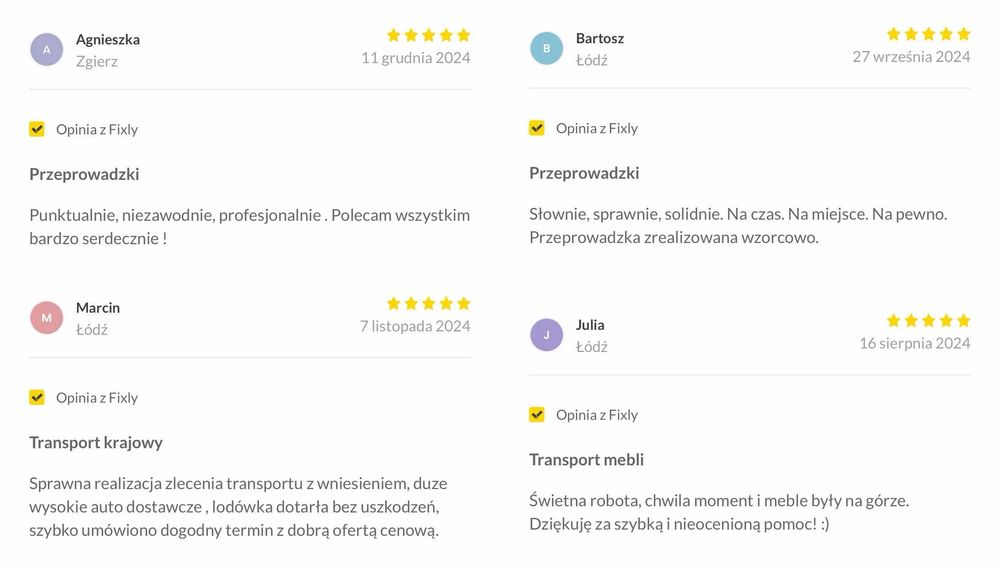Viewport: 1000px width, 567px height.
Task: Click the Przeprowadzki heading in Agnieszka's review
Action: point(84,174)
